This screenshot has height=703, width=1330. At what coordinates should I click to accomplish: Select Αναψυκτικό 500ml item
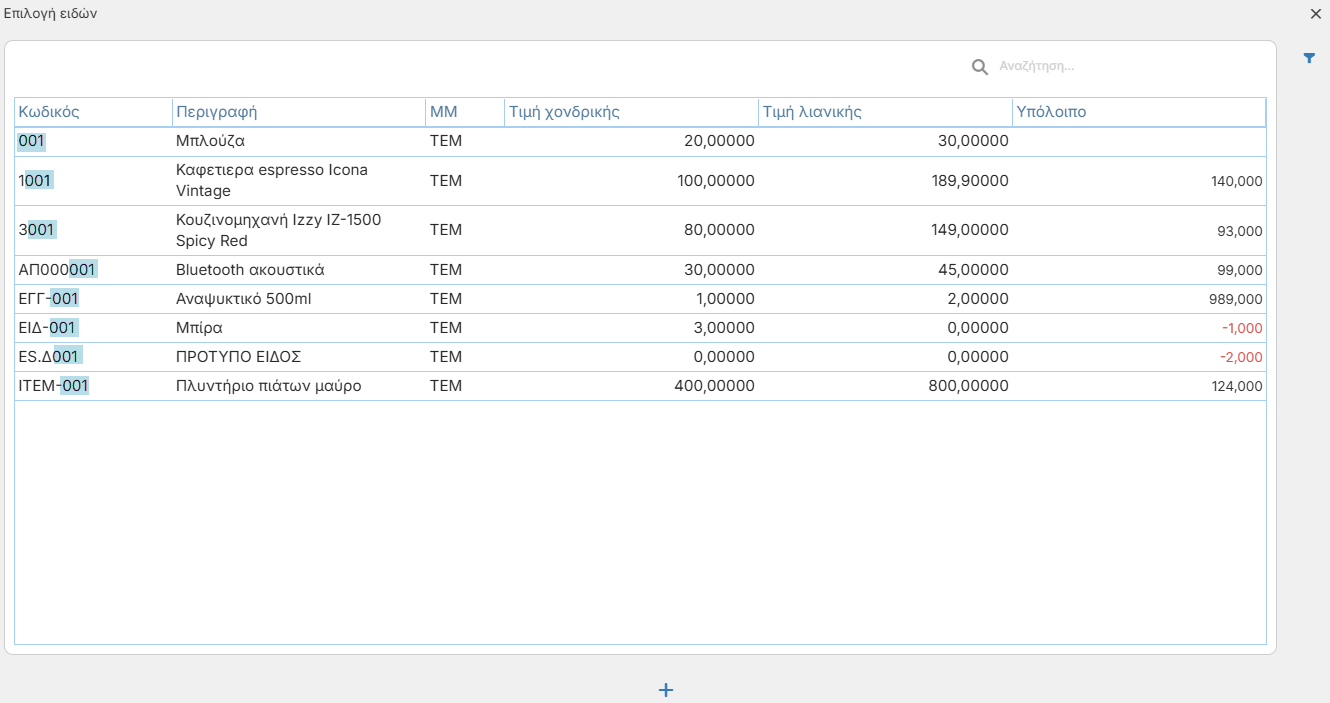pos(640,299)
